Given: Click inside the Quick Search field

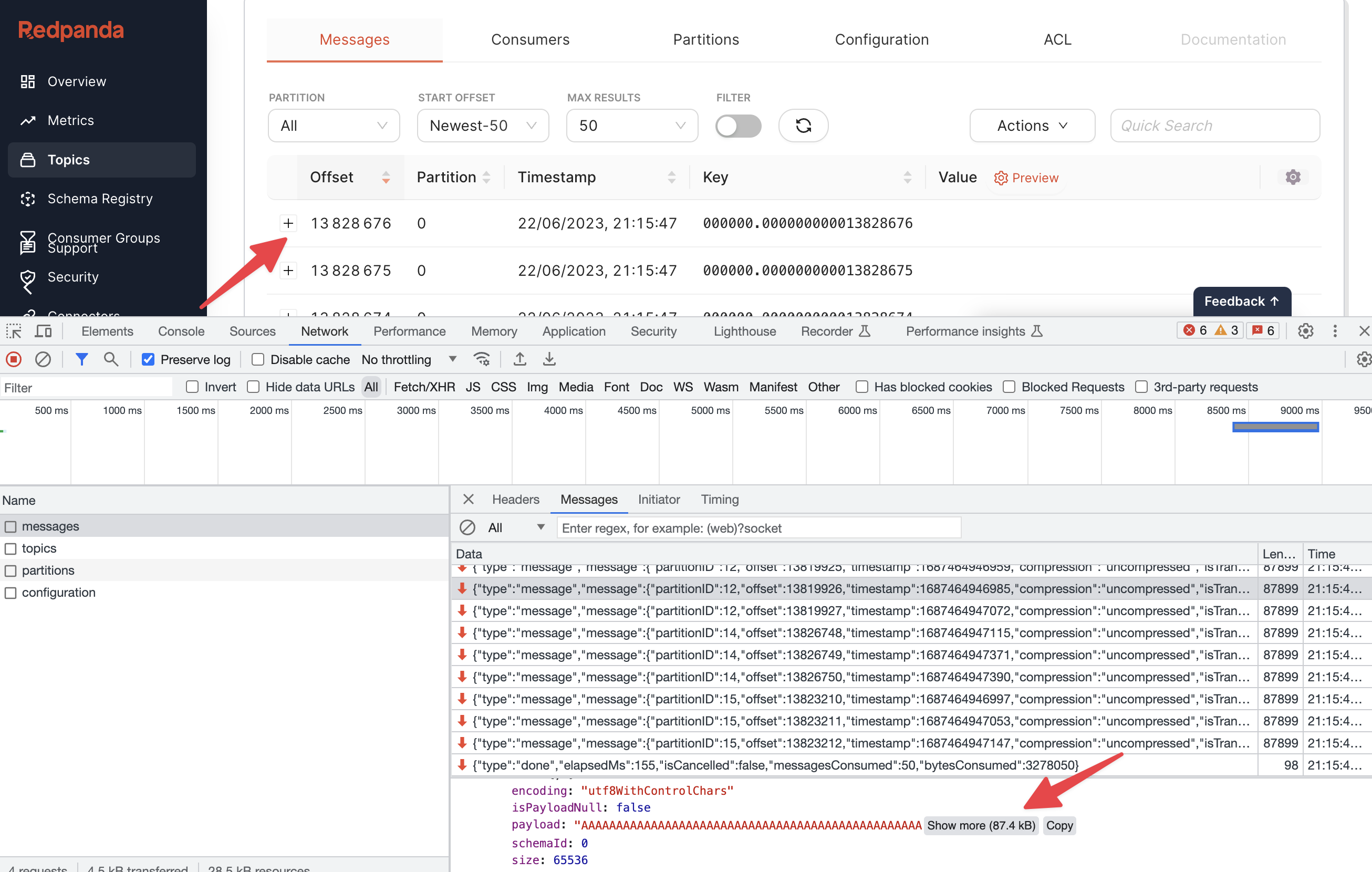Looking at the screenshot, I should pyautogui.click(x=1214, y=126).
